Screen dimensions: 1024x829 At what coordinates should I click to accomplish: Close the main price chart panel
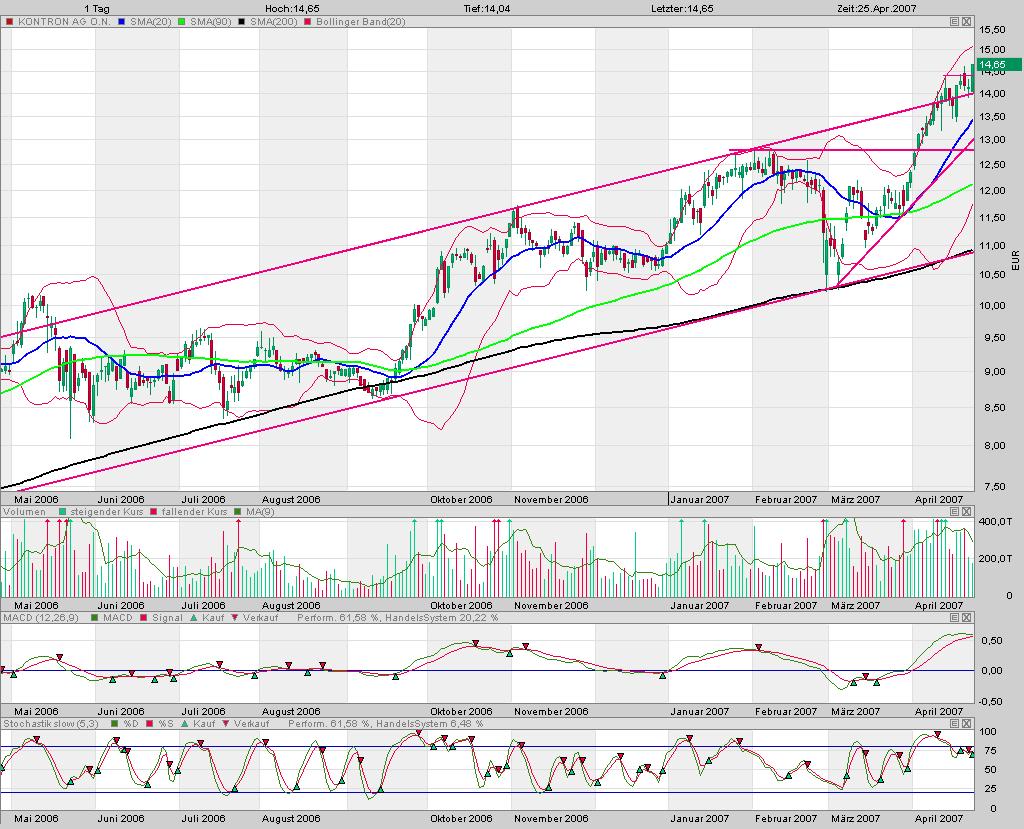coord(966,21)
